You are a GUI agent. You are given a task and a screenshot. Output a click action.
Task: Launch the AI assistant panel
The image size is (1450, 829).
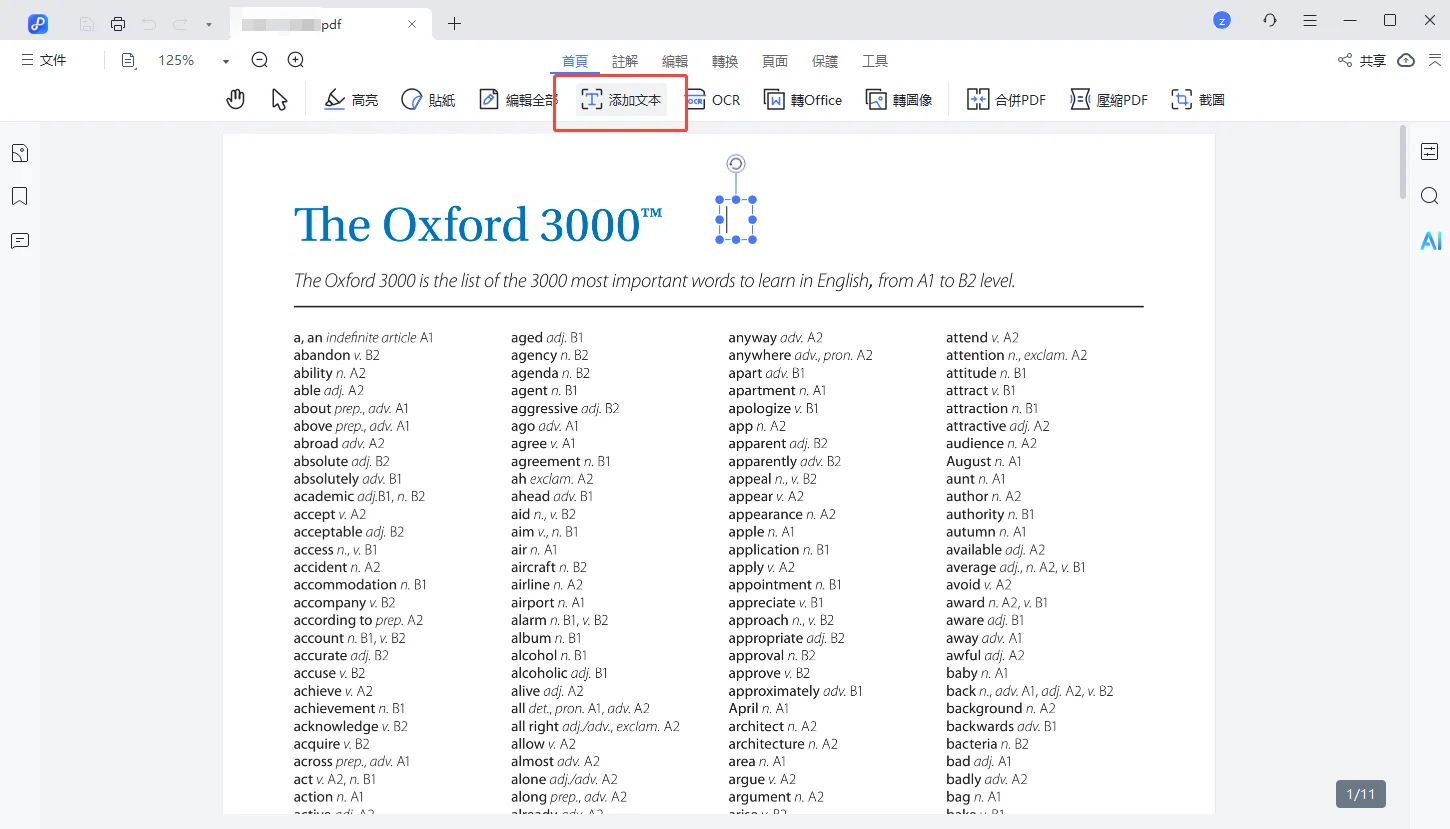coord(1430,241)
